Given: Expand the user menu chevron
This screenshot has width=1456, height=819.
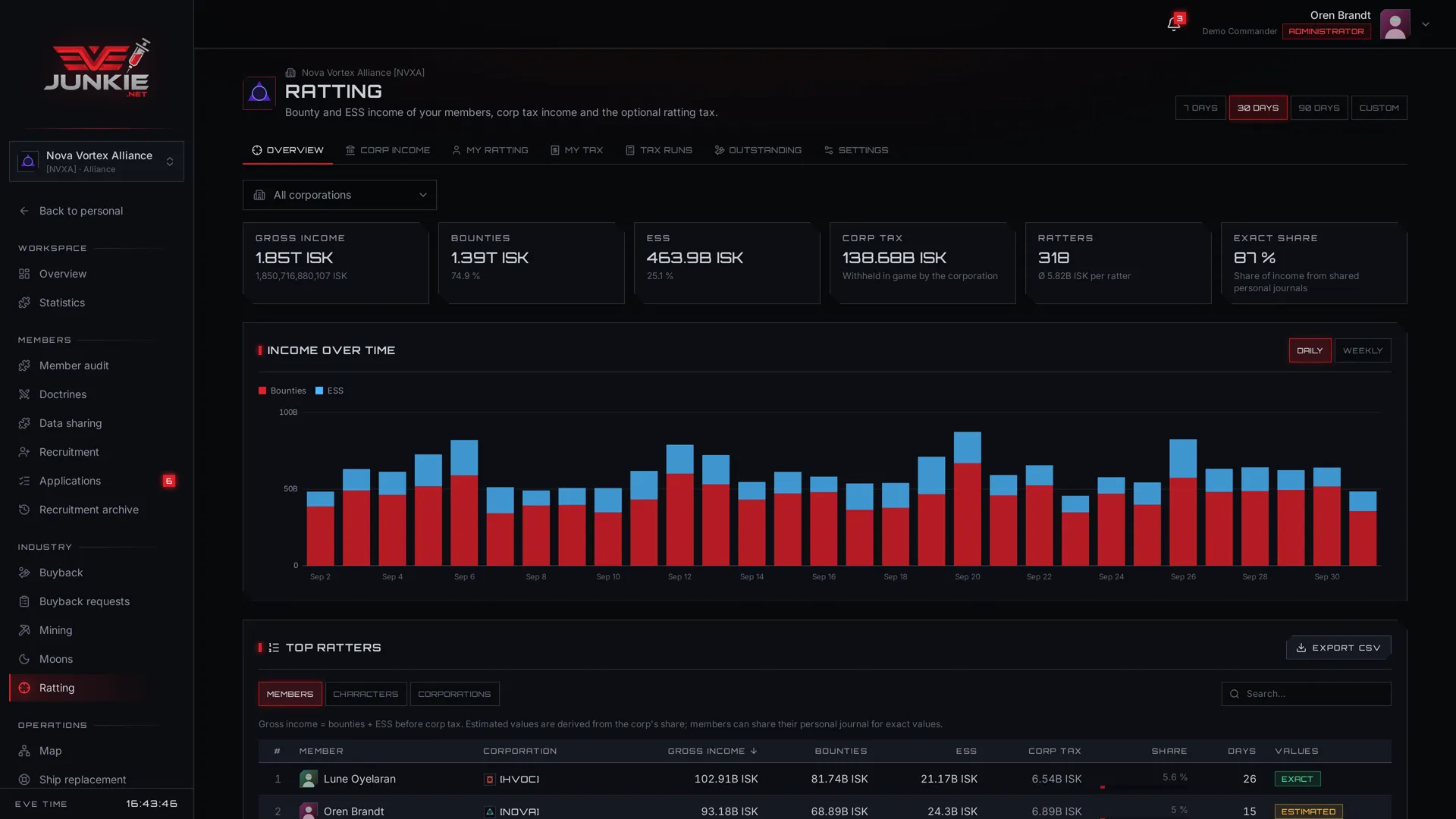Looking at the screenshot, I should coord(1426,24).
